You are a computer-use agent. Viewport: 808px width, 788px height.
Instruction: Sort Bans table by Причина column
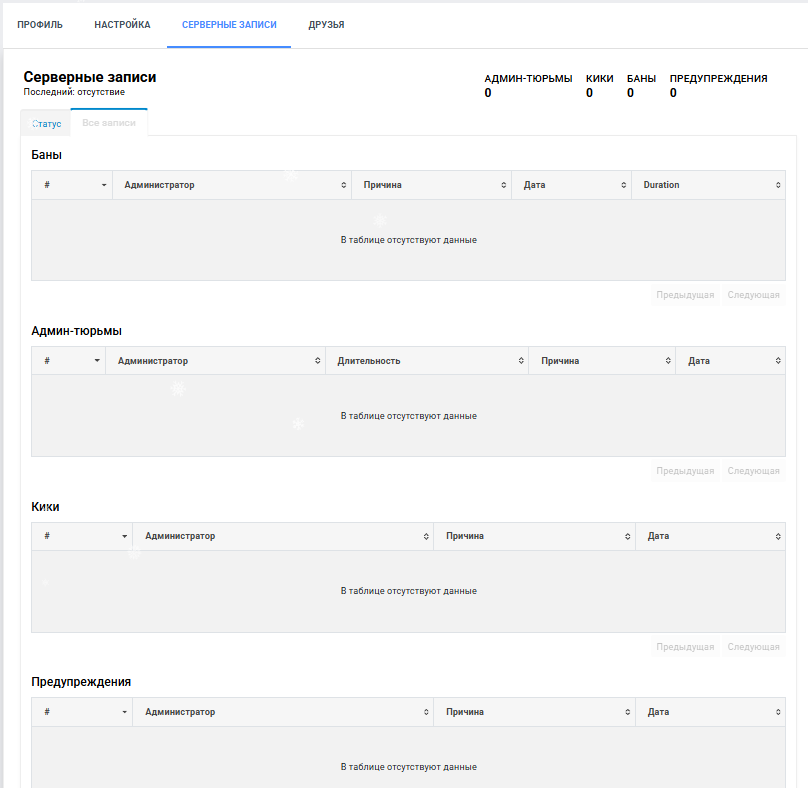pos(431,185)
